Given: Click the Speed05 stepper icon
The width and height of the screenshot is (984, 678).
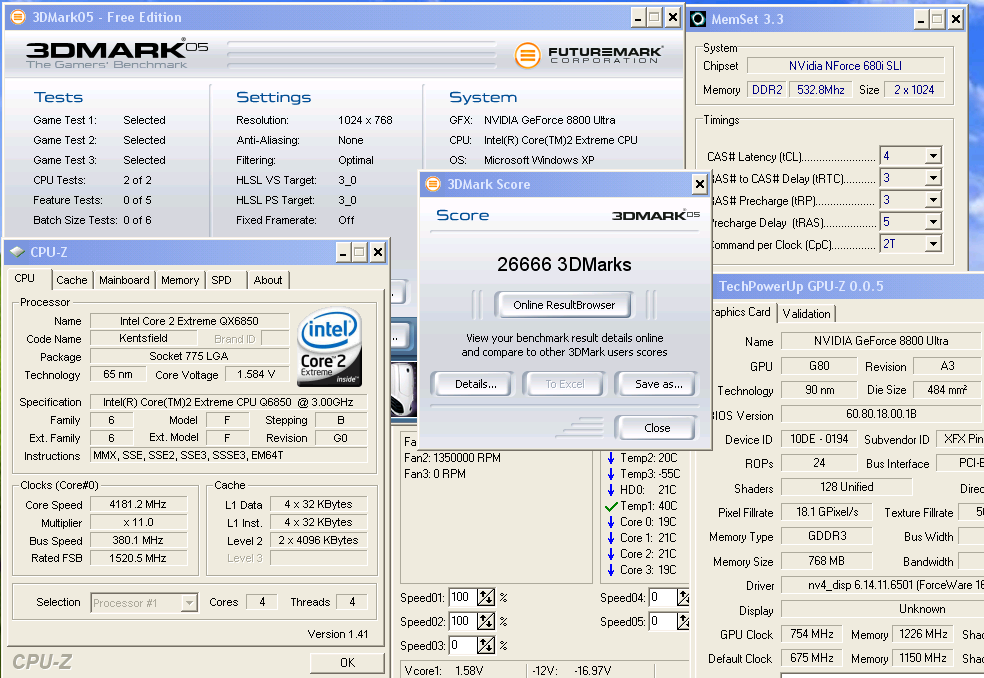Looking at the screenshot, I should [x=683, y=622].
